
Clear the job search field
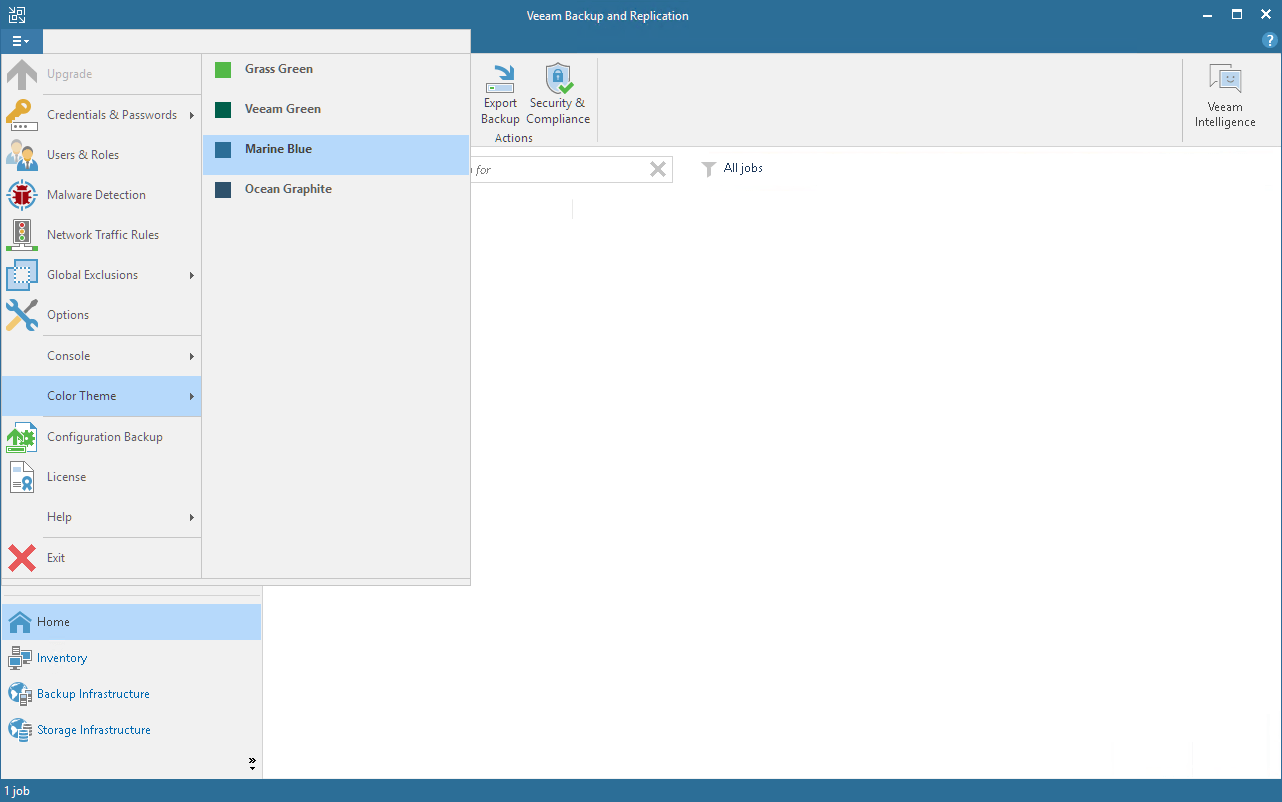(658, 169)
